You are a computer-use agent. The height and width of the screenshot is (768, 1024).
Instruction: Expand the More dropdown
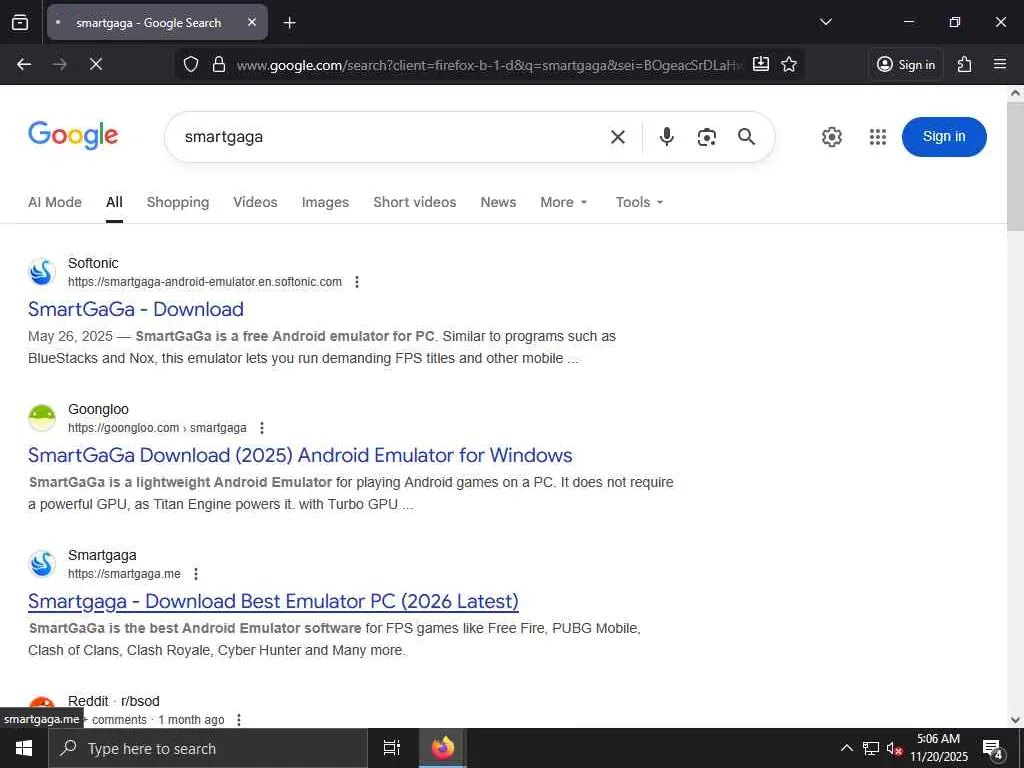click(x=564, y=202)
